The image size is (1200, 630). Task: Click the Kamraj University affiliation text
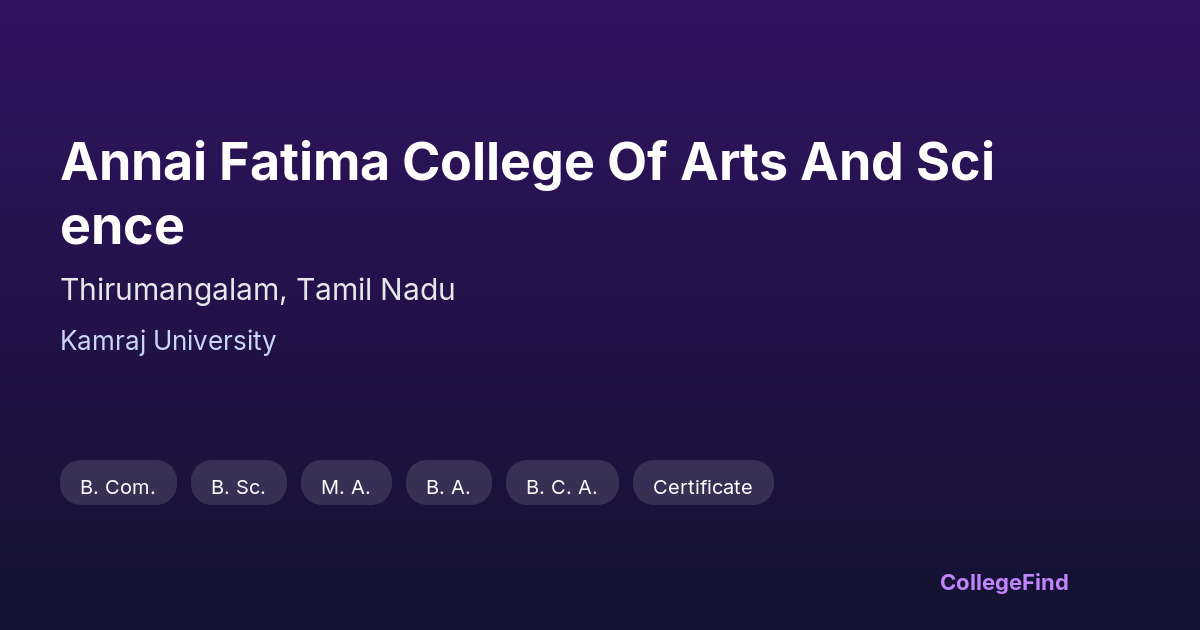[168, 341]
